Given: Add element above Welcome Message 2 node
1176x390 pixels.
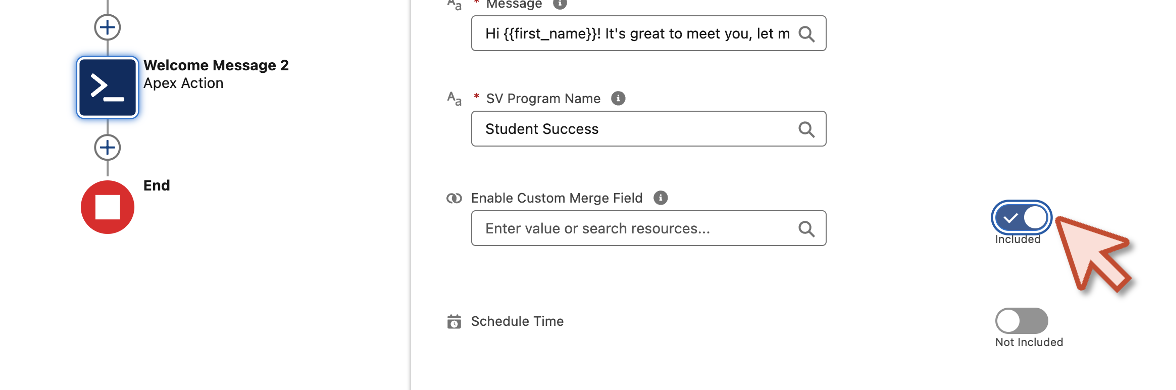Looking at the screenshot, I should click(107, 27).
